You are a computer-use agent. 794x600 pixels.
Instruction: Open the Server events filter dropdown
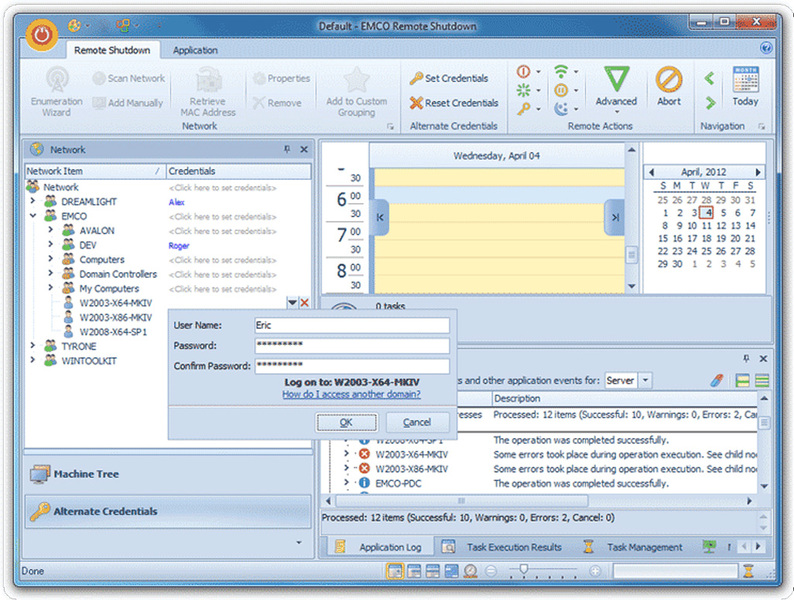point(645,380)
